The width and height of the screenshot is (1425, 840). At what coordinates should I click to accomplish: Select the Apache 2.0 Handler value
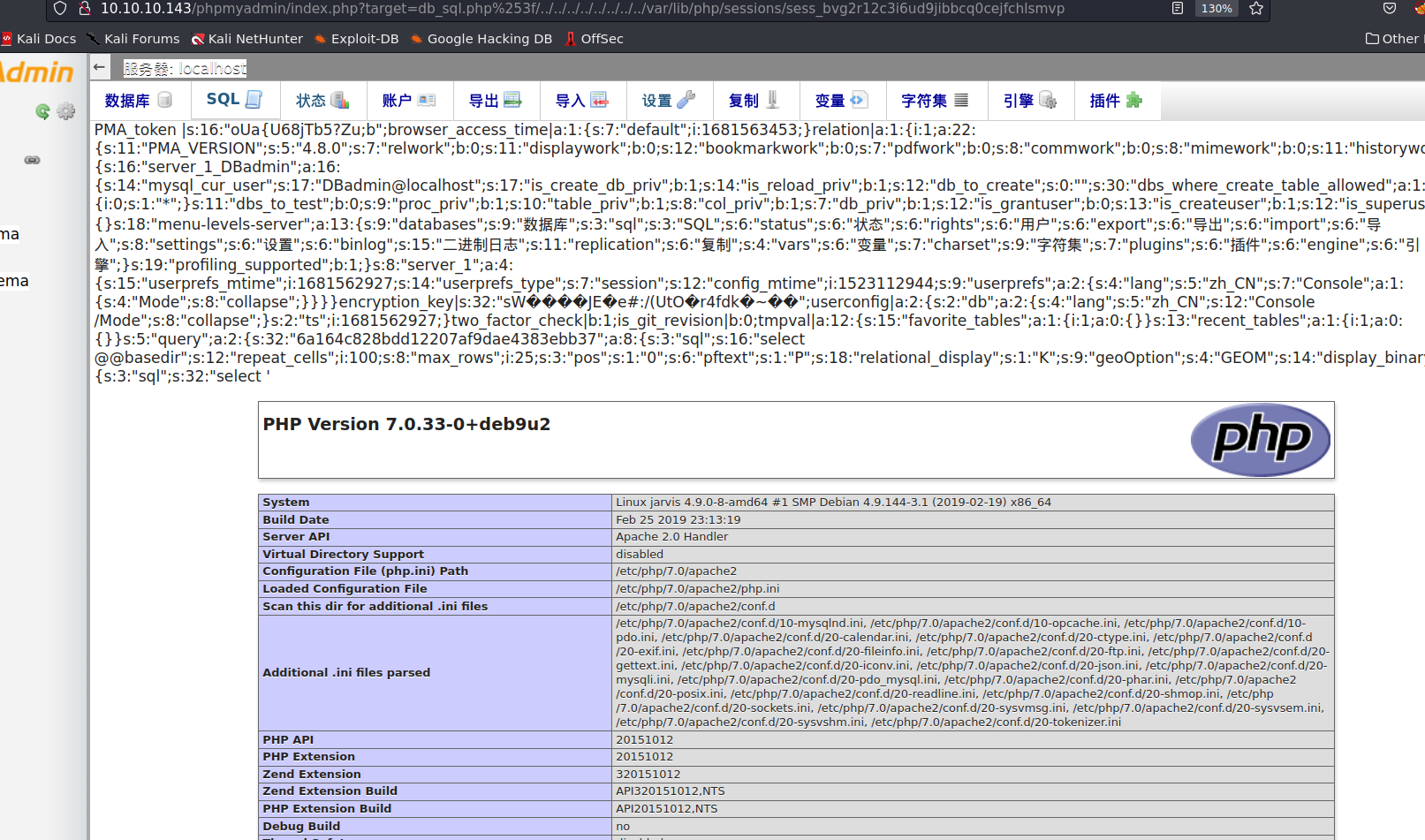671,537
